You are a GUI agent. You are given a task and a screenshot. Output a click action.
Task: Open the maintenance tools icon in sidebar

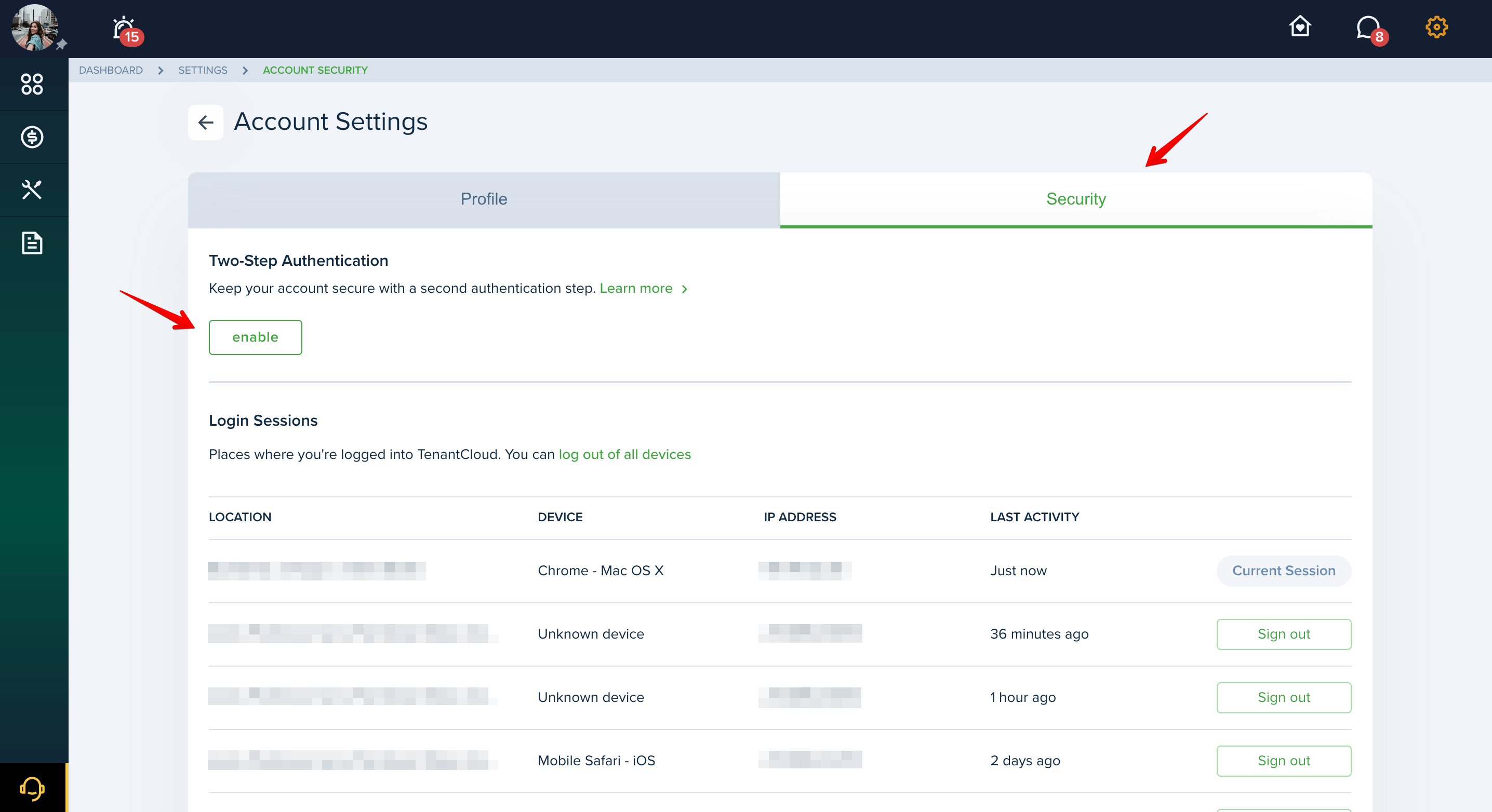(32, 190)
